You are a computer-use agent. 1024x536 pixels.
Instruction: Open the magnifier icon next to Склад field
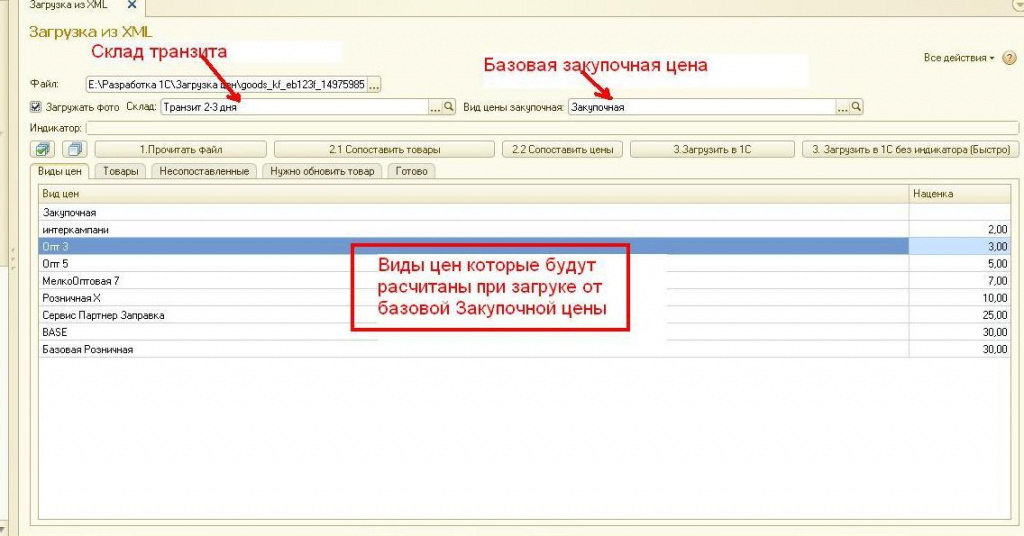pyautogui.click(x=449, y=106)
